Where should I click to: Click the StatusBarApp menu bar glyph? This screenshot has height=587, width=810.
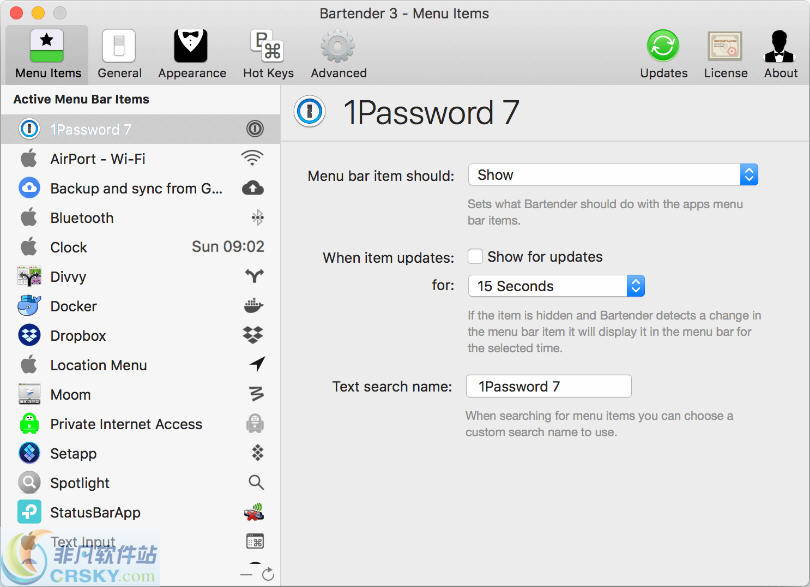coord(254,512)
